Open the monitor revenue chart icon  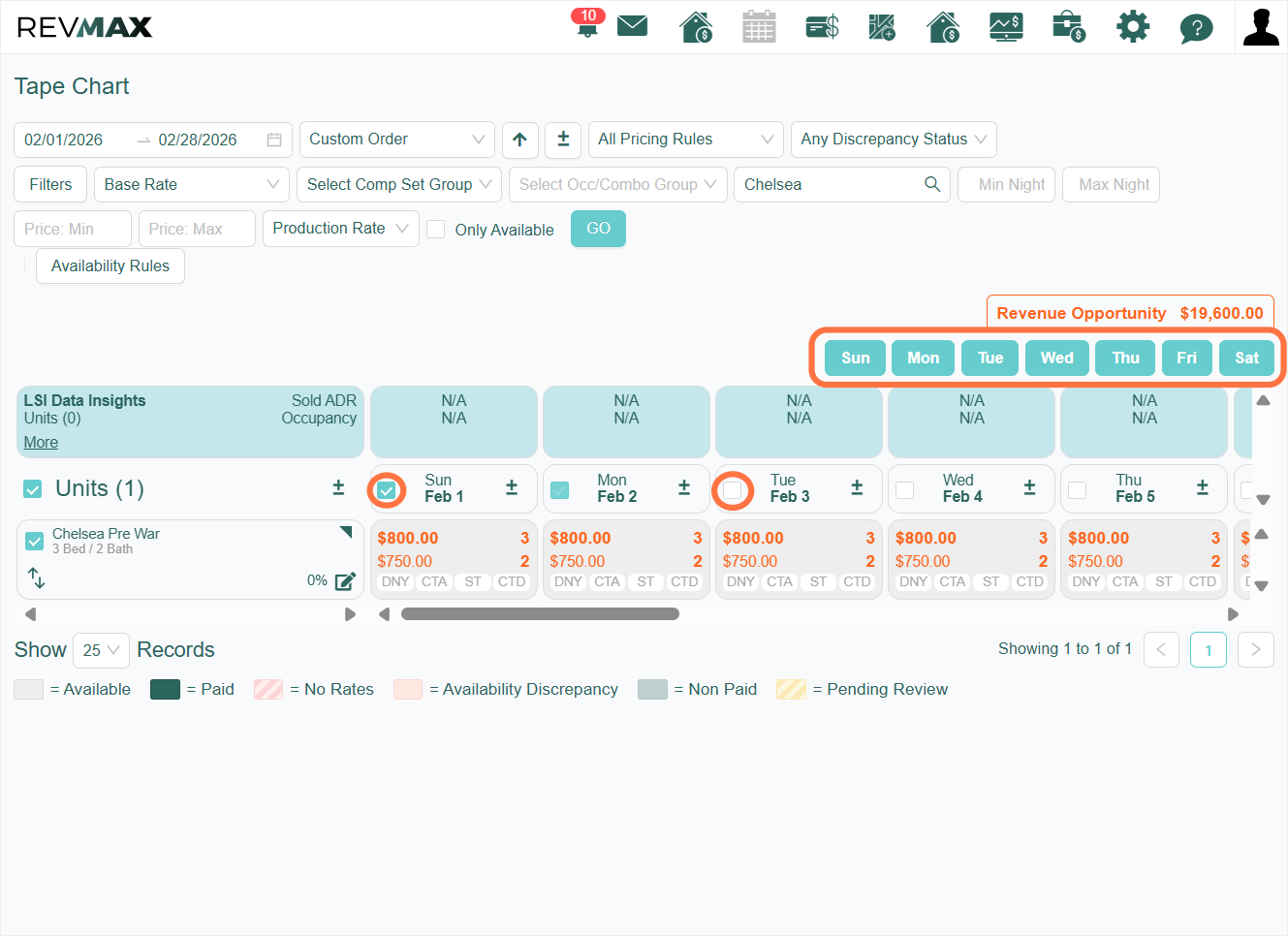point(1006,26)
